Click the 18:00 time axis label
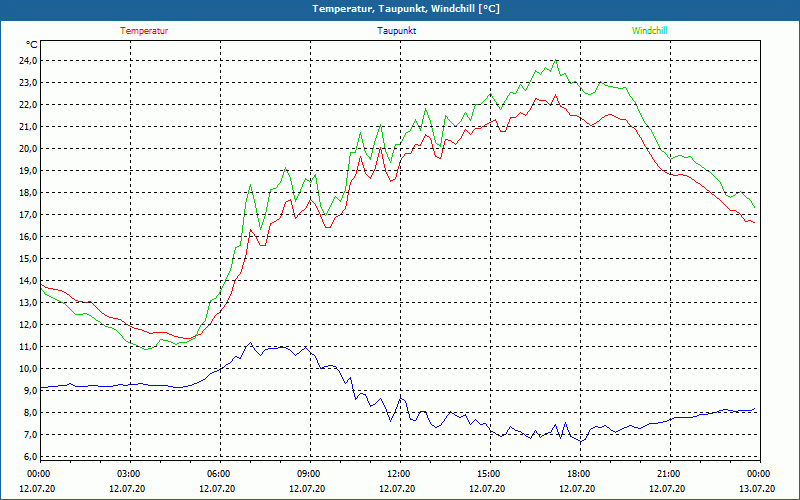This screenshot has height=500, width=800. [580, 474]
